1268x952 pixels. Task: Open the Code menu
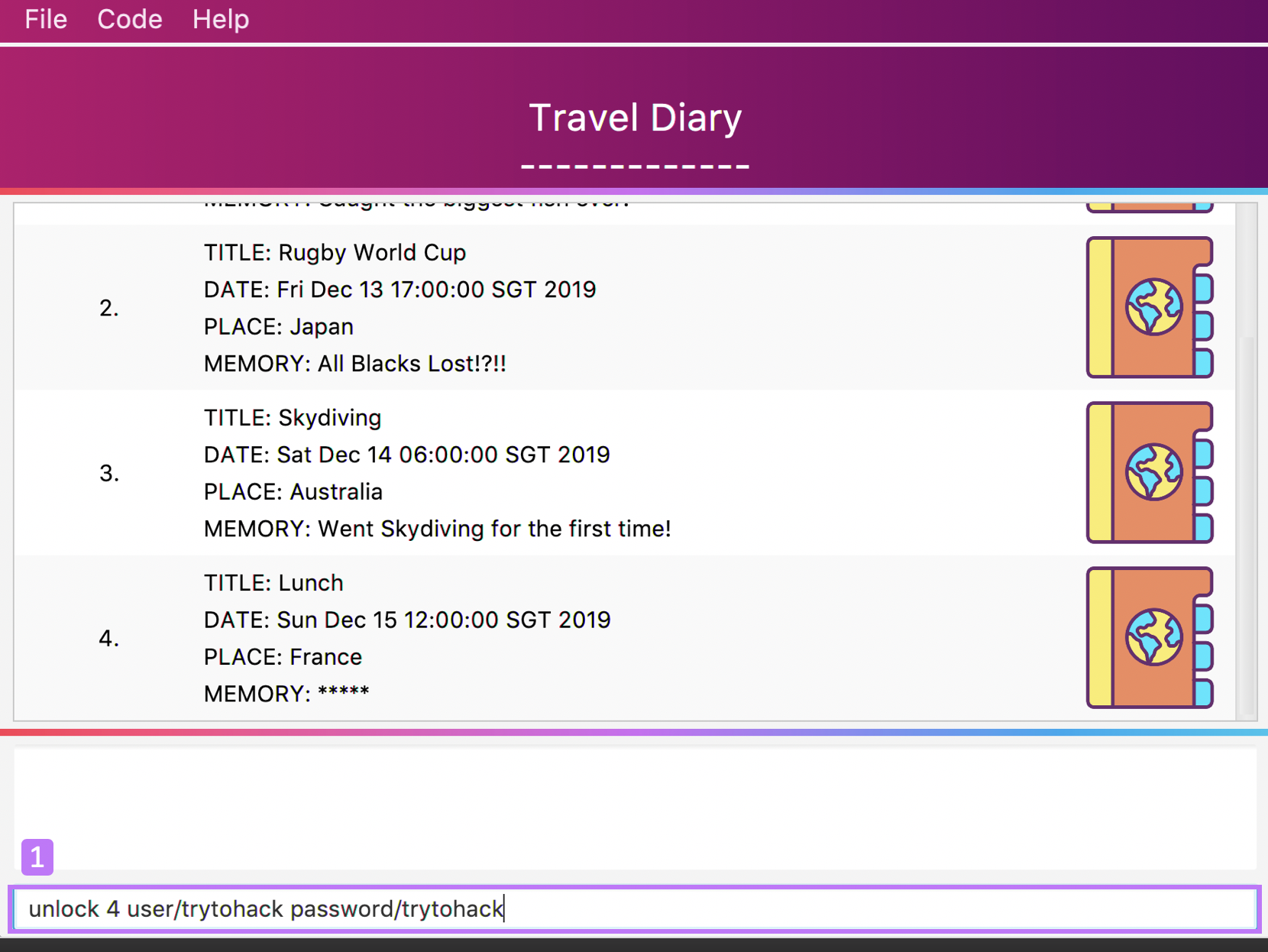[x=130, y=19]
